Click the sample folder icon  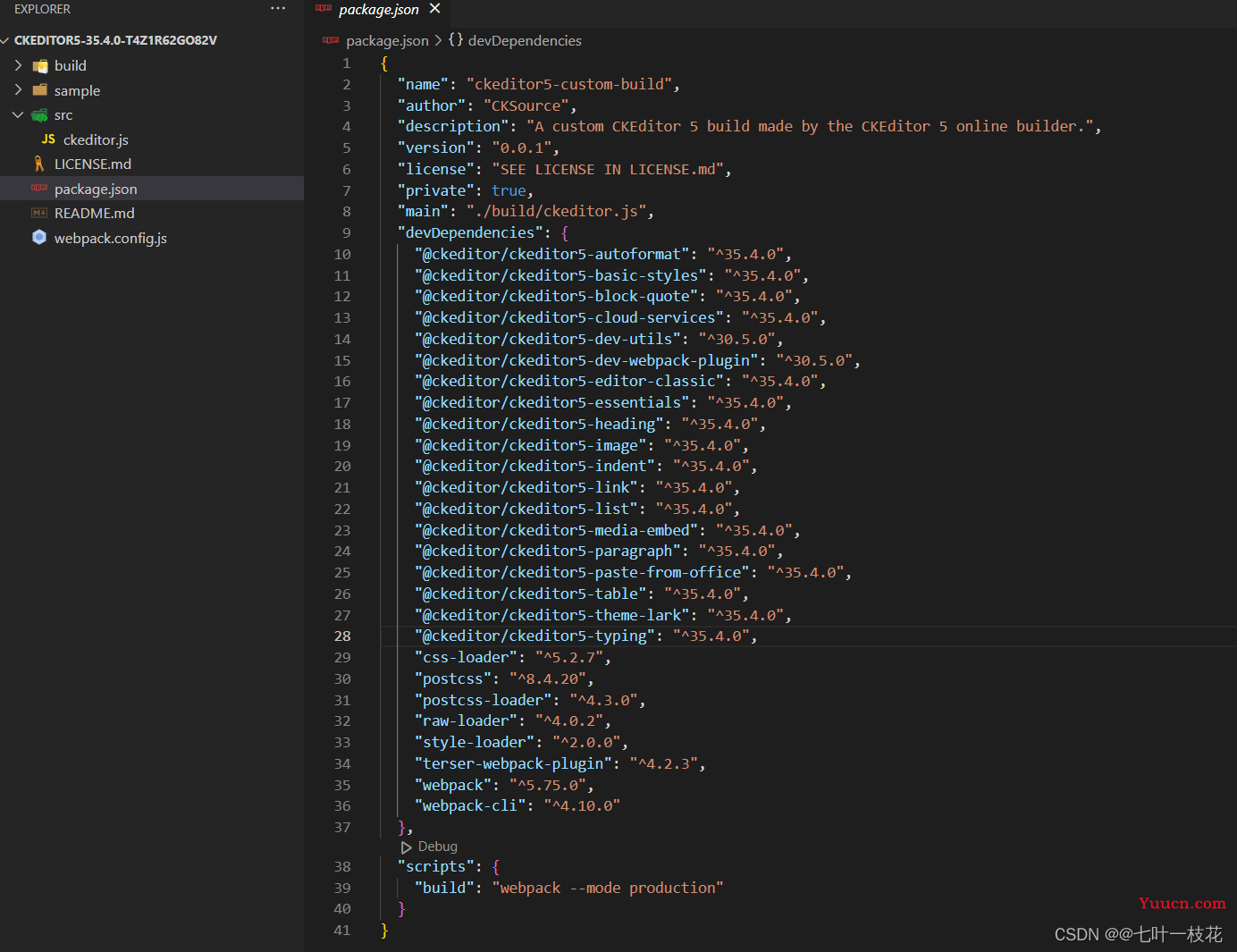tap(39, 90)
